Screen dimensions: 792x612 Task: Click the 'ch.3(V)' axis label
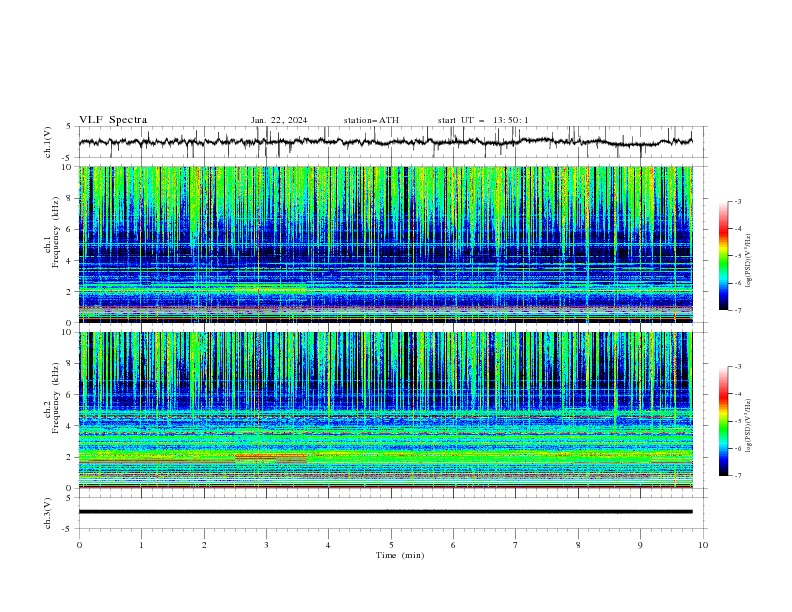(48, 513)
